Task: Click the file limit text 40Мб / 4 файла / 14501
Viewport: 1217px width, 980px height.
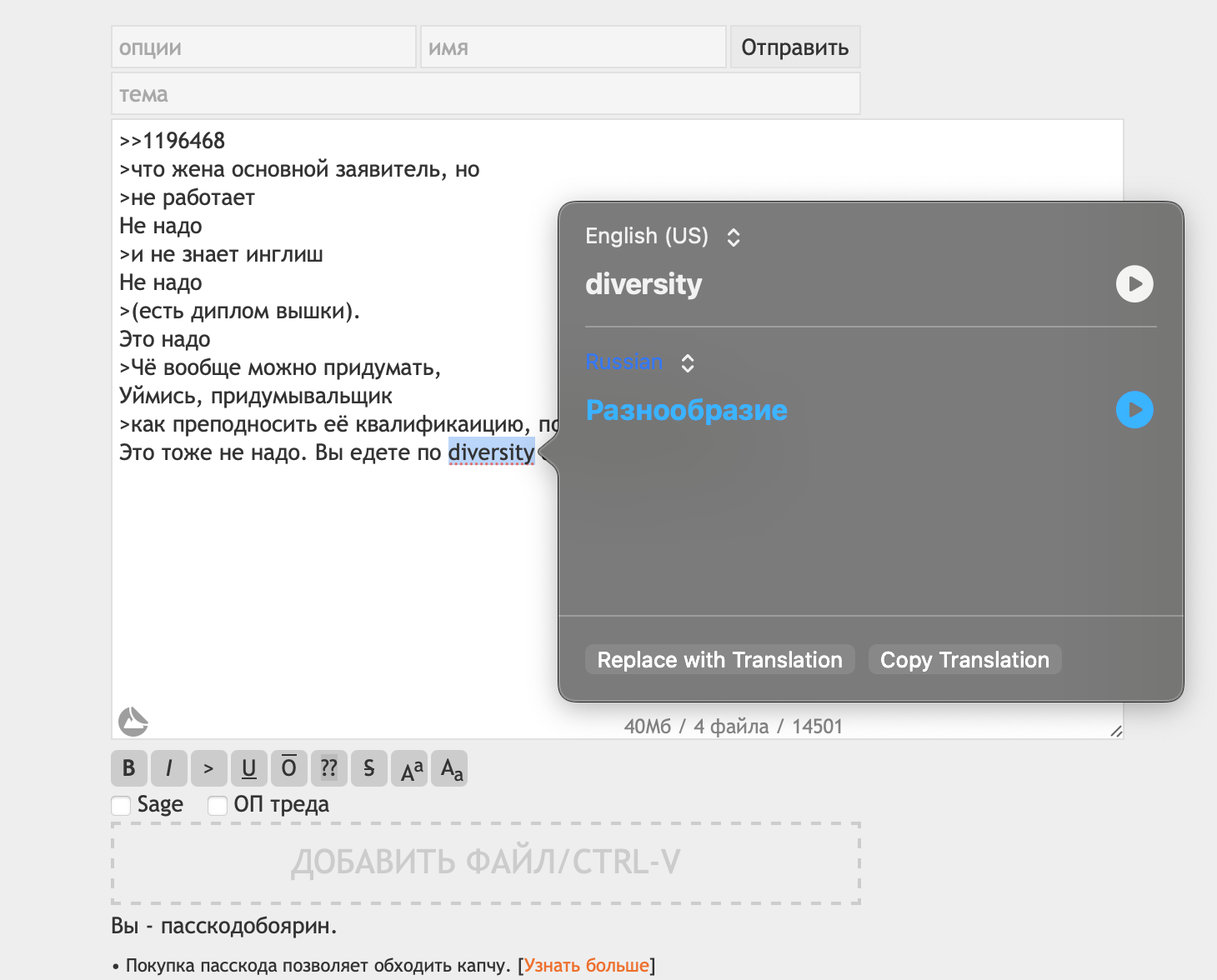Action: [x=734, y=727]
